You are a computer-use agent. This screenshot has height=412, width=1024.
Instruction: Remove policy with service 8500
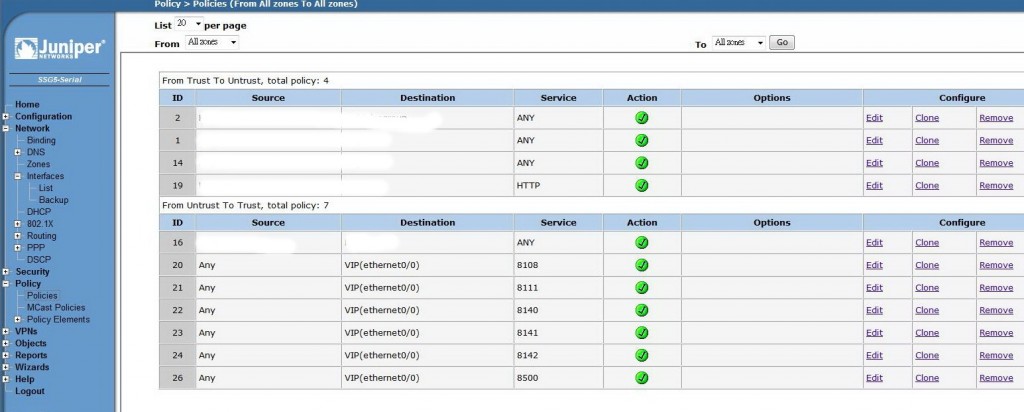pyautogui.click(x=996, y=377)
